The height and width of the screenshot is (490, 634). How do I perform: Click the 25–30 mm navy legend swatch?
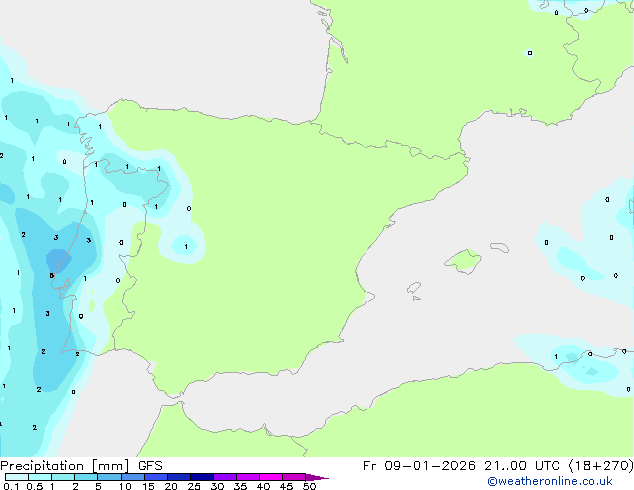click(202, 477)
